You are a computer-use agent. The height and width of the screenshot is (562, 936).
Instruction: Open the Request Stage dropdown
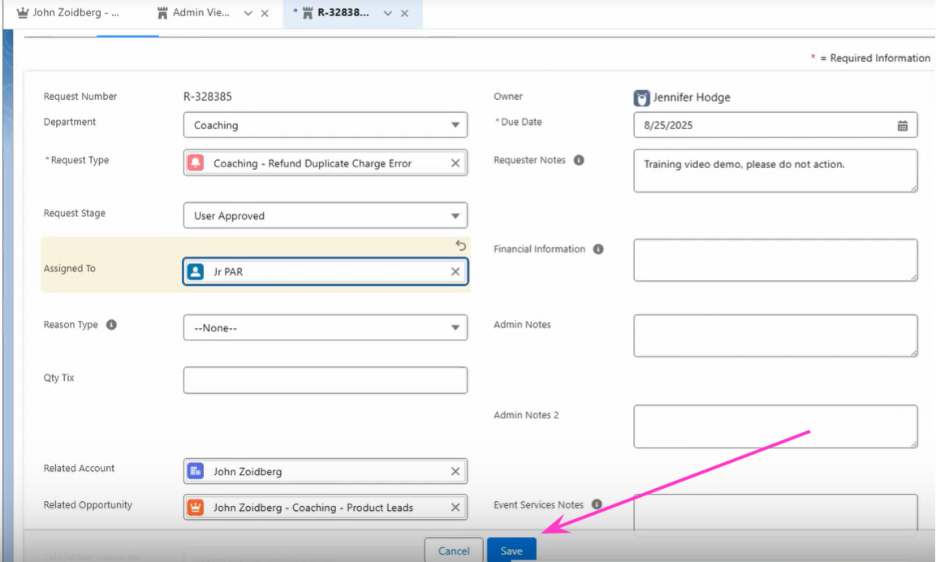coord(325,216)
